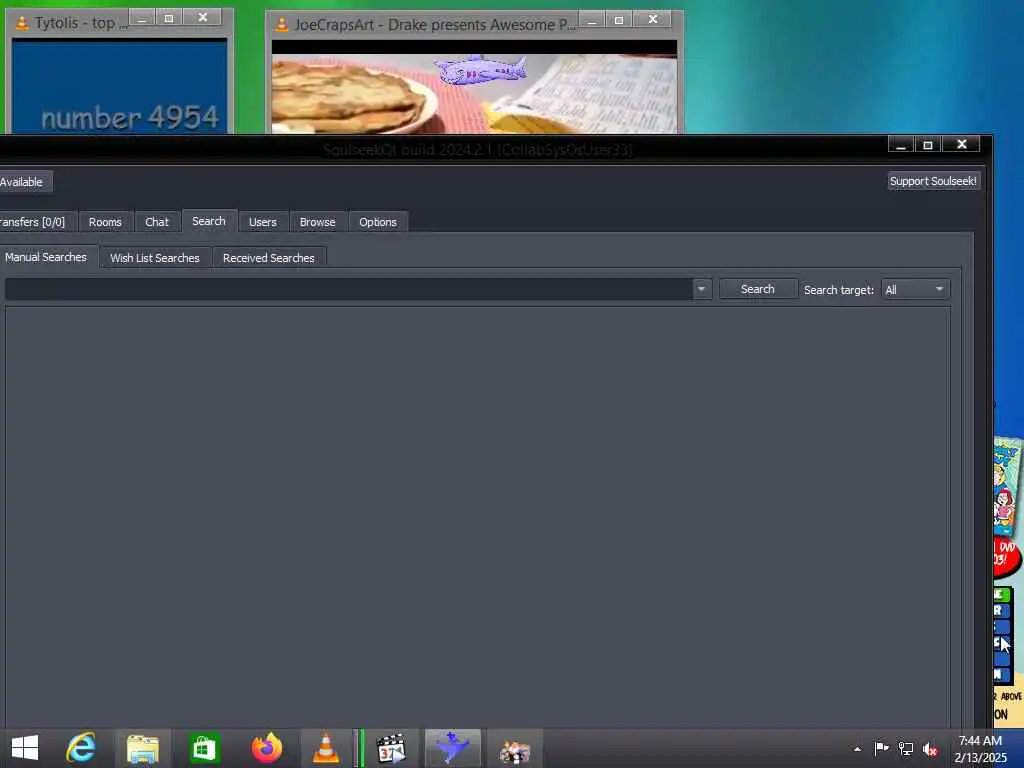Open the Search target All dropdown
The height and width of the screenshot is (768, 1024).
(915, 289)
